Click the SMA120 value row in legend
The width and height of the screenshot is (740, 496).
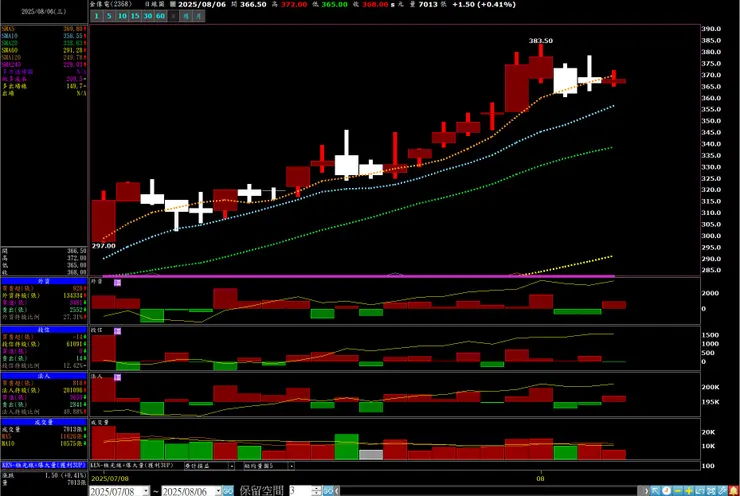click(44, 57)
